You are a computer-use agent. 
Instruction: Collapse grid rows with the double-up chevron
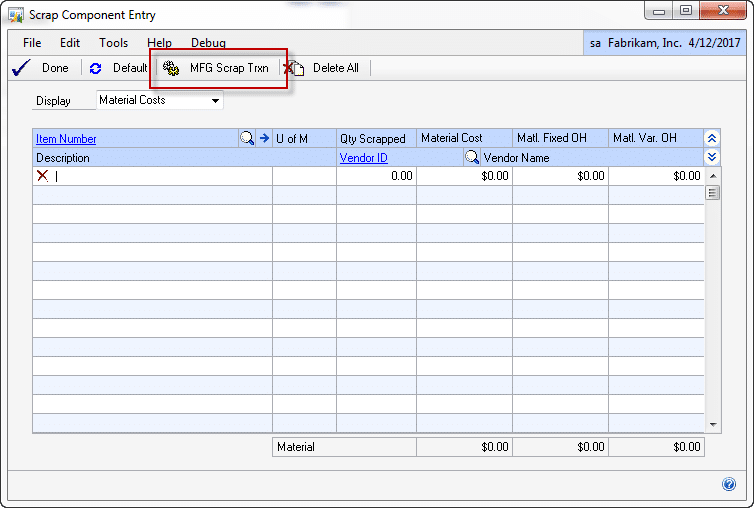(712, 139)
